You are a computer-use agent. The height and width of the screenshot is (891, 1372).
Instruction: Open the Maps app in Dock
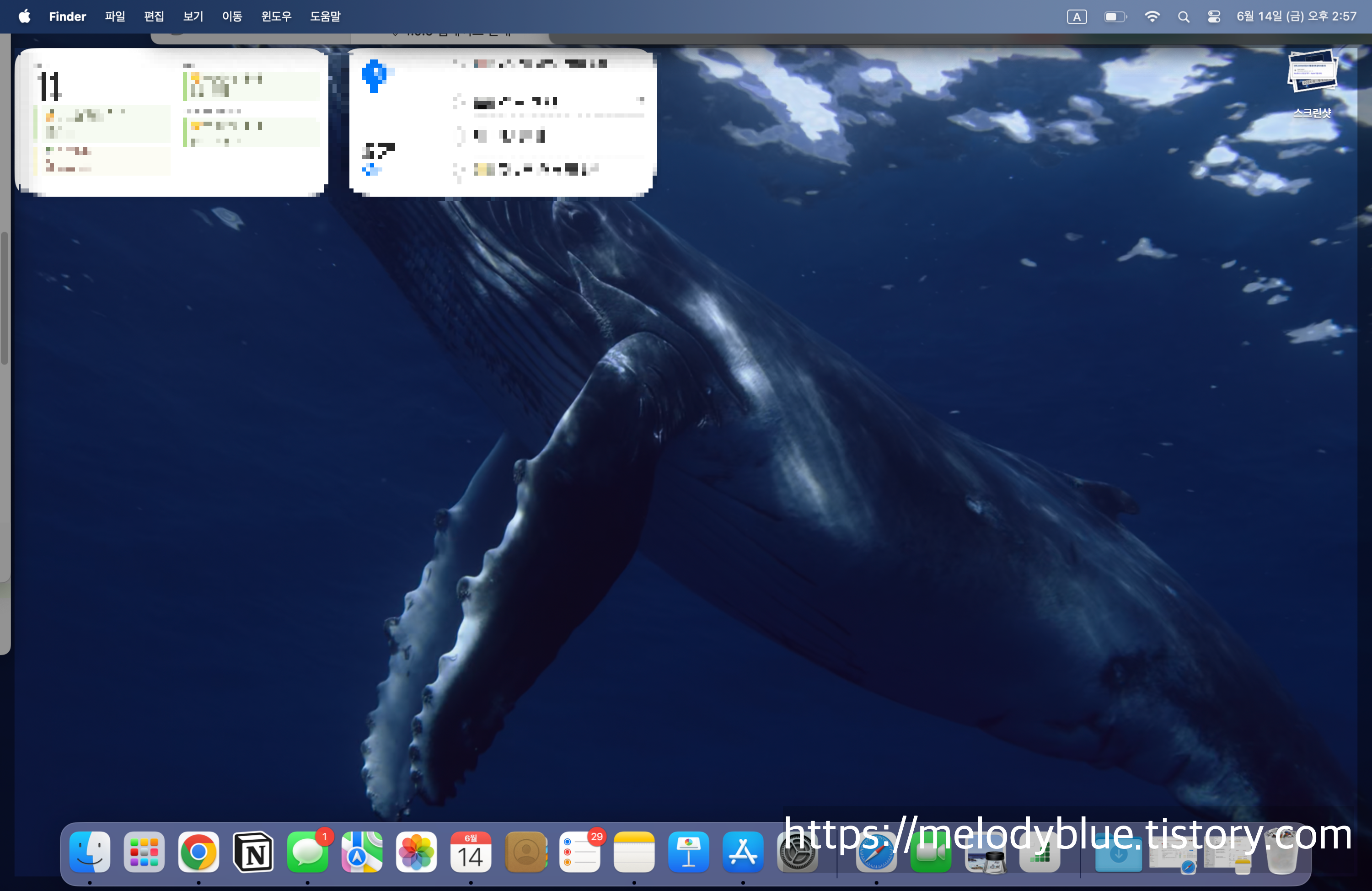pos(361,853)
